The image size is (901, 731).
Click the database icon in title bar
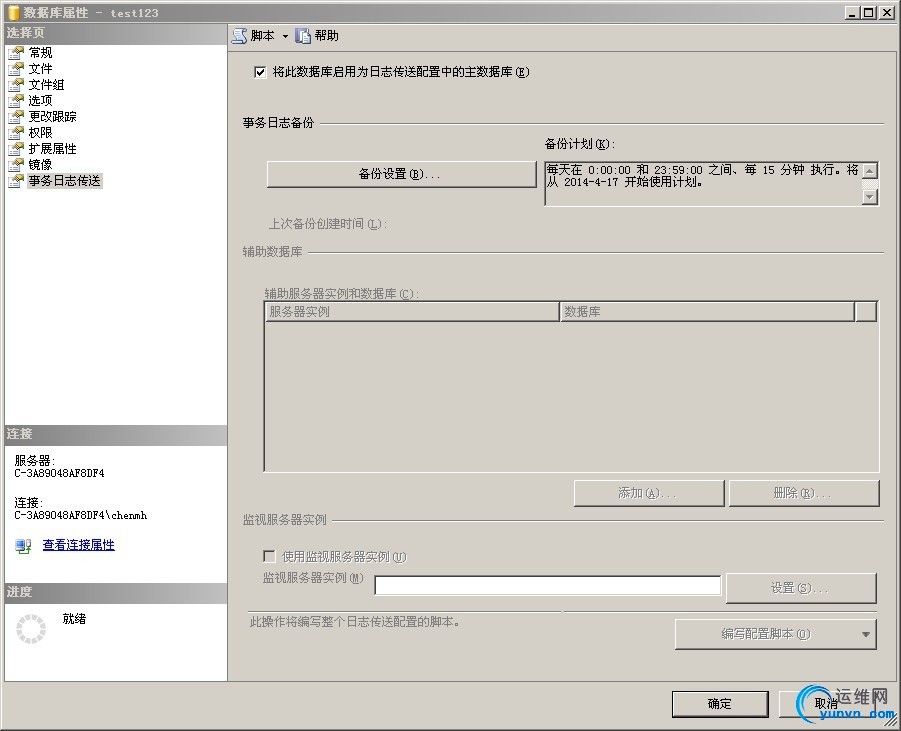point(13,13)
